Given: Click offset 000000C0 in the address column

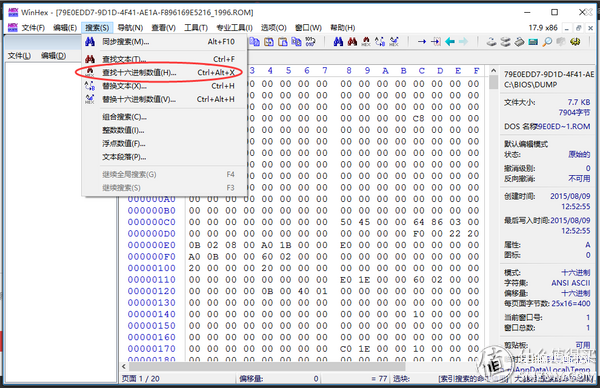Looking at the screenshot, I should point(152,222).
